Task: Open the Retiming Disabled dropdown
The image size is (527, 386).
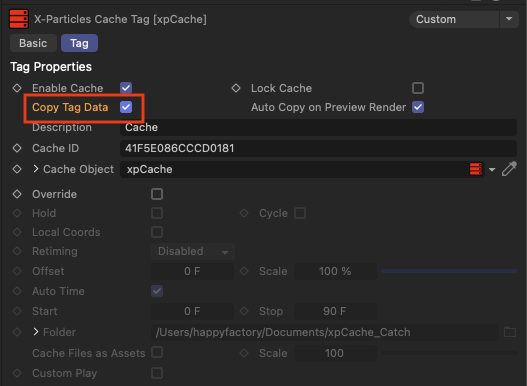Action: [x=193, y=251]
